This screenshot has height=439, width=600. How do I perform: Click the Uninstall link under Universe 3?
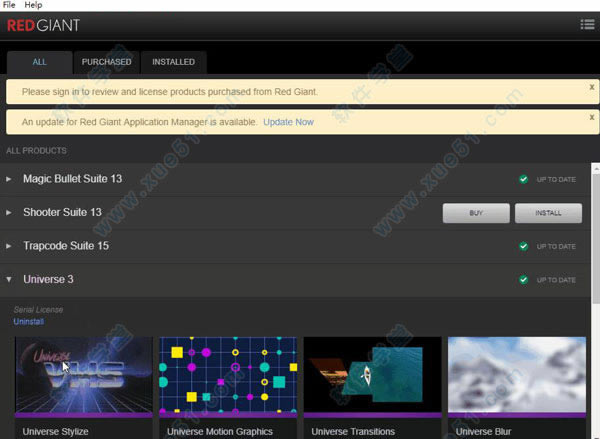click(x=29, y=321)
